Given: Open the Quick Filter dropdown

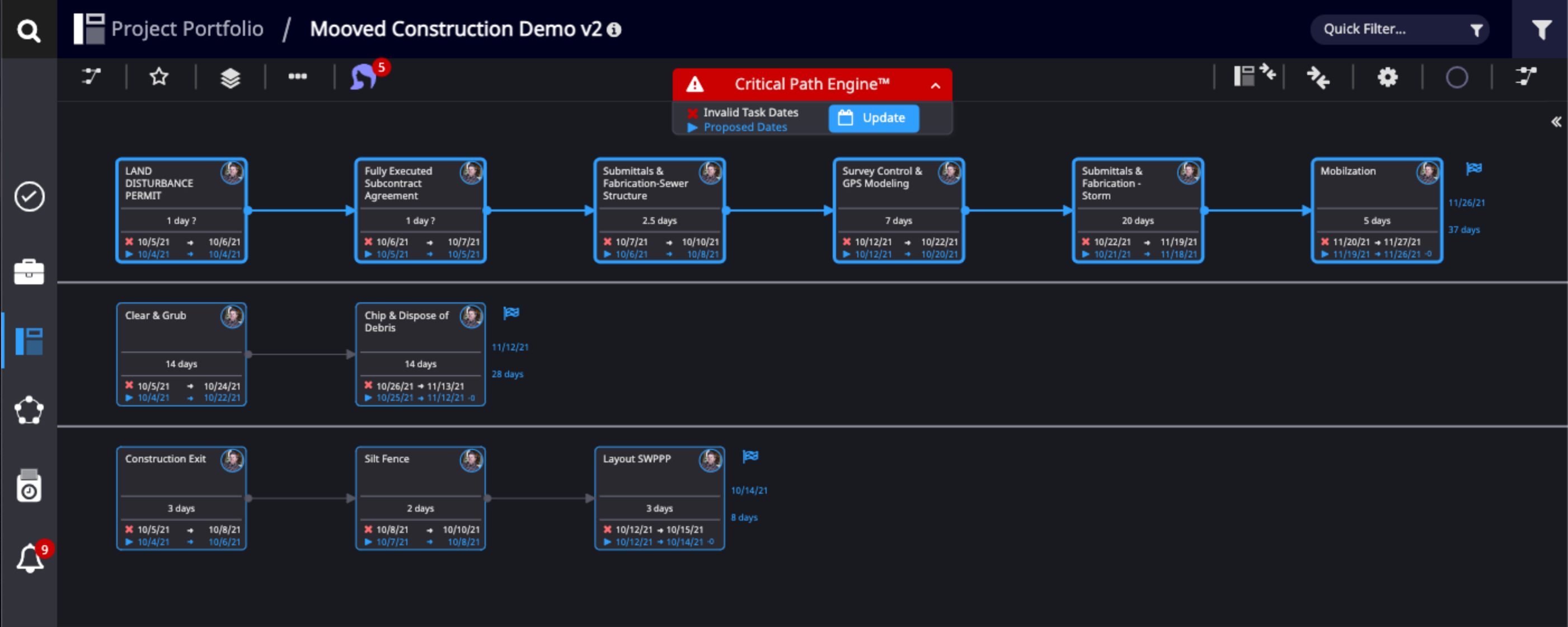Looking at the screenshot, I should coord(1400,29).
